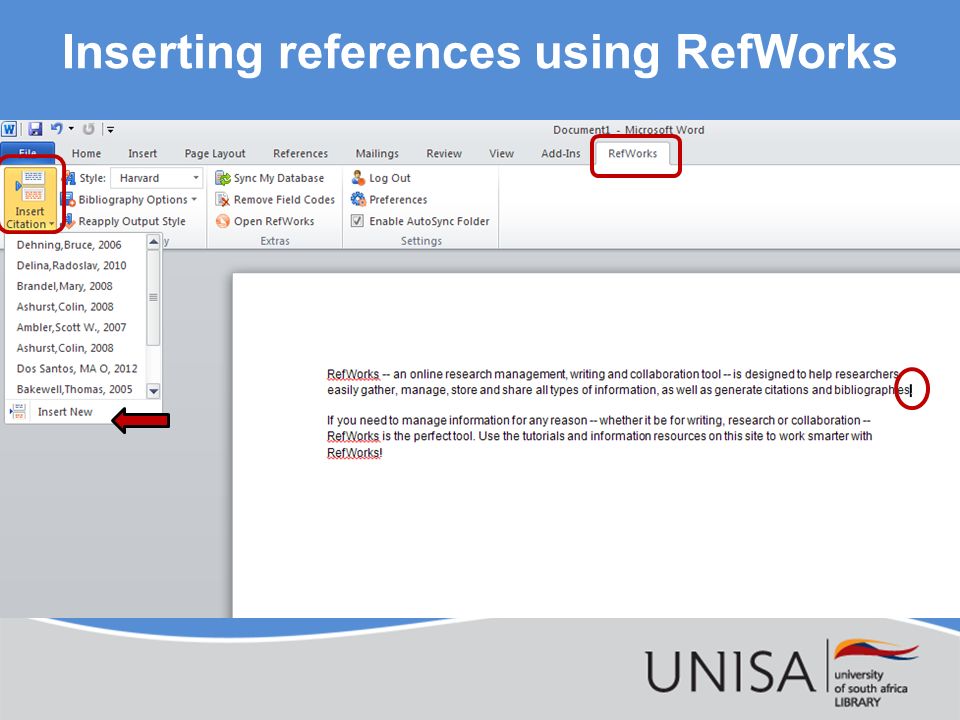Click the citation list scroll-up arrow
This screenshot has width=960, height=720.
coord(154,242)
